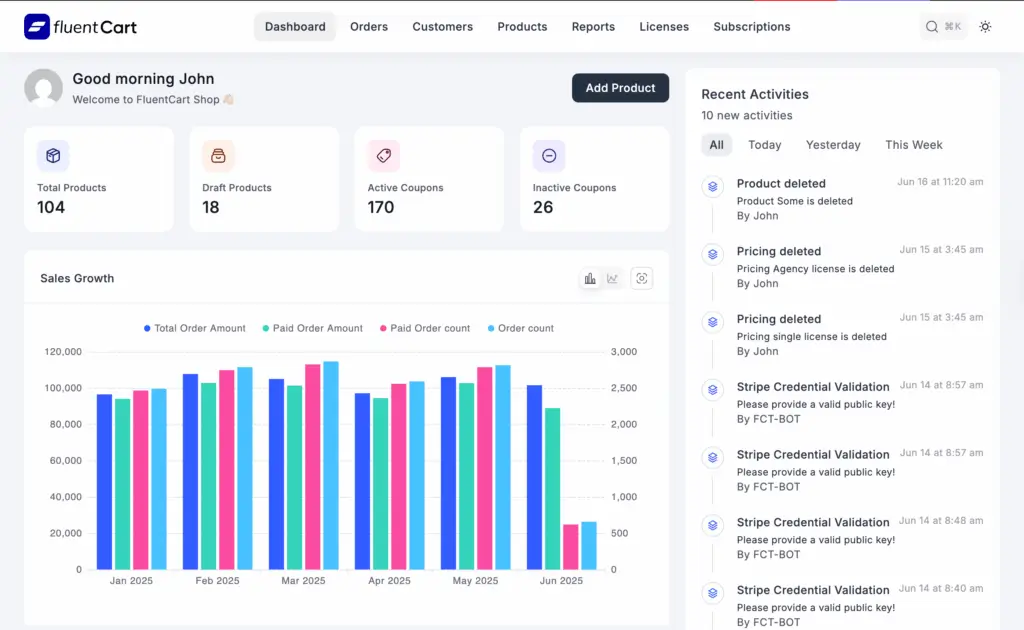Switch Sales Growth to line chart view
Viewport: 1024px width, 630px height.
pos(613,278)
